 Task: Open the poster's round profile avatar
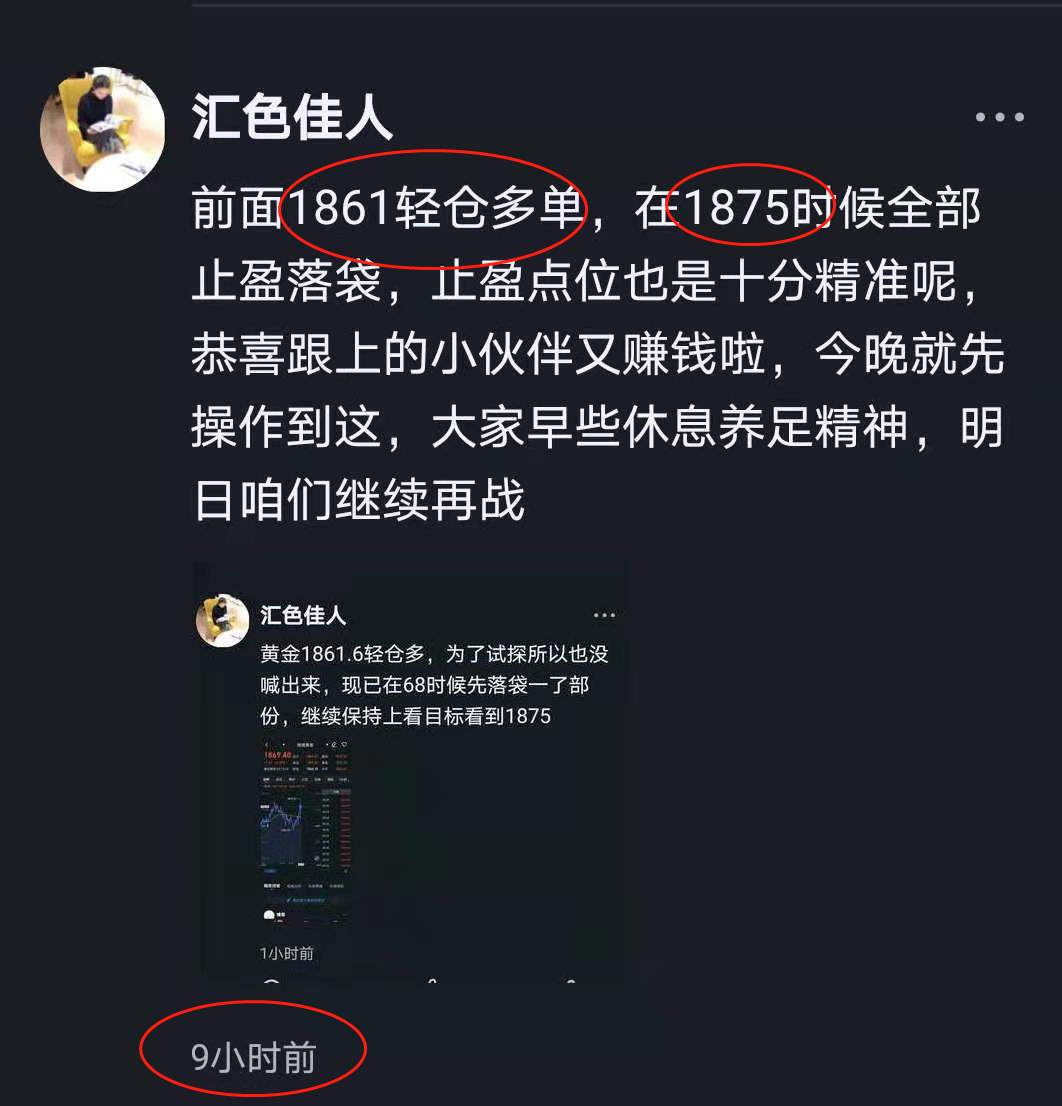pos(103,129)
